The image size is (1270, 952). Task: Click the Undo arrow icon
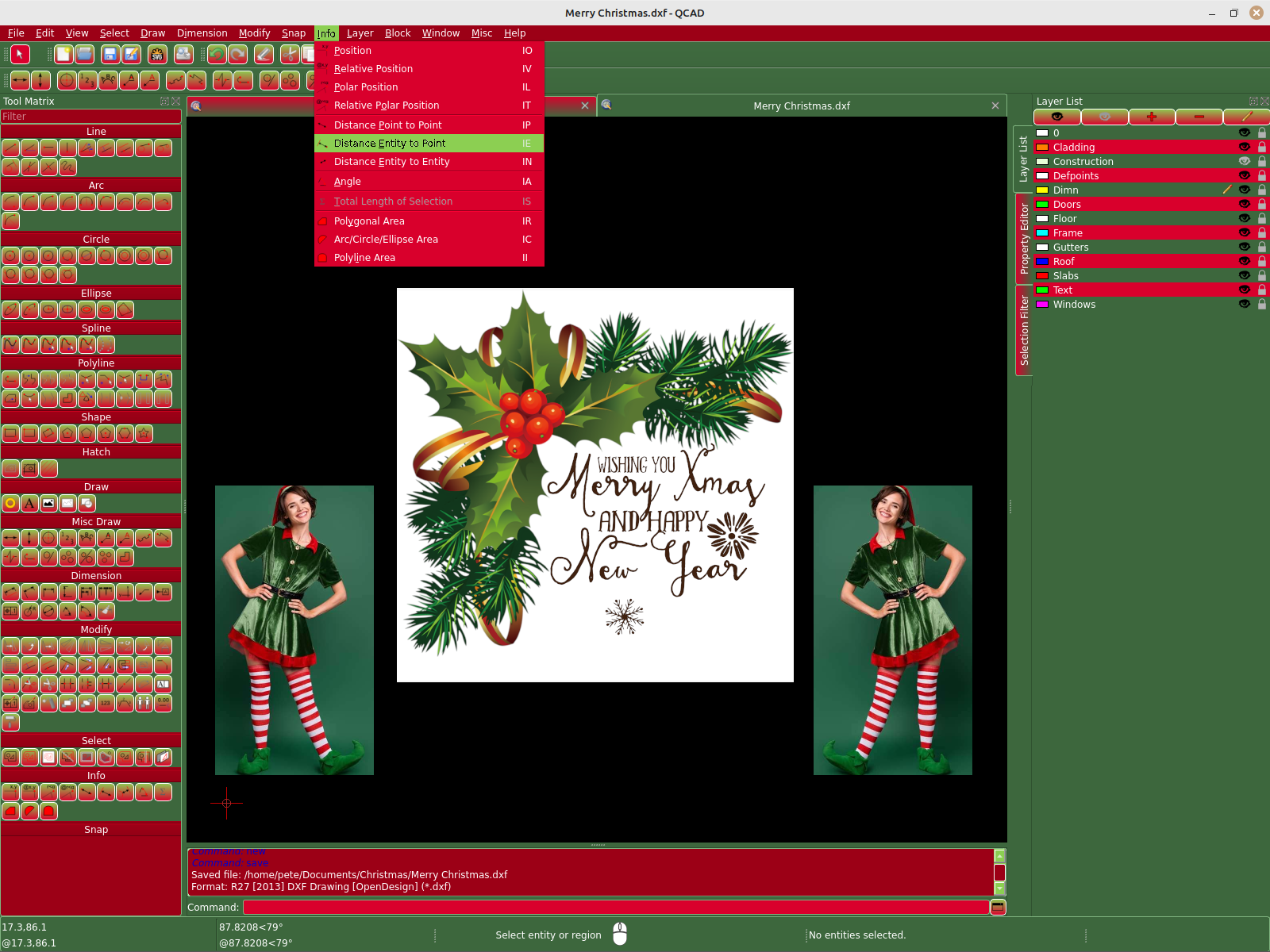click(x=216, y=54)
